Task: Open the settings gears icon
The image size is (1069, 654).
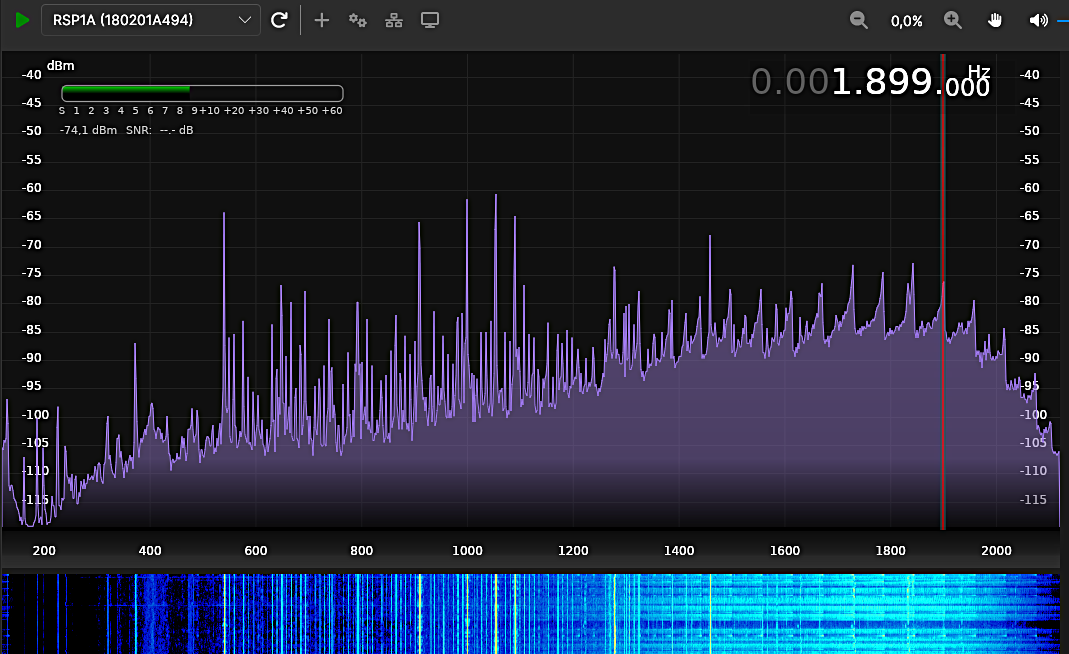Action: pyautogui.click(x=357, y=20)
